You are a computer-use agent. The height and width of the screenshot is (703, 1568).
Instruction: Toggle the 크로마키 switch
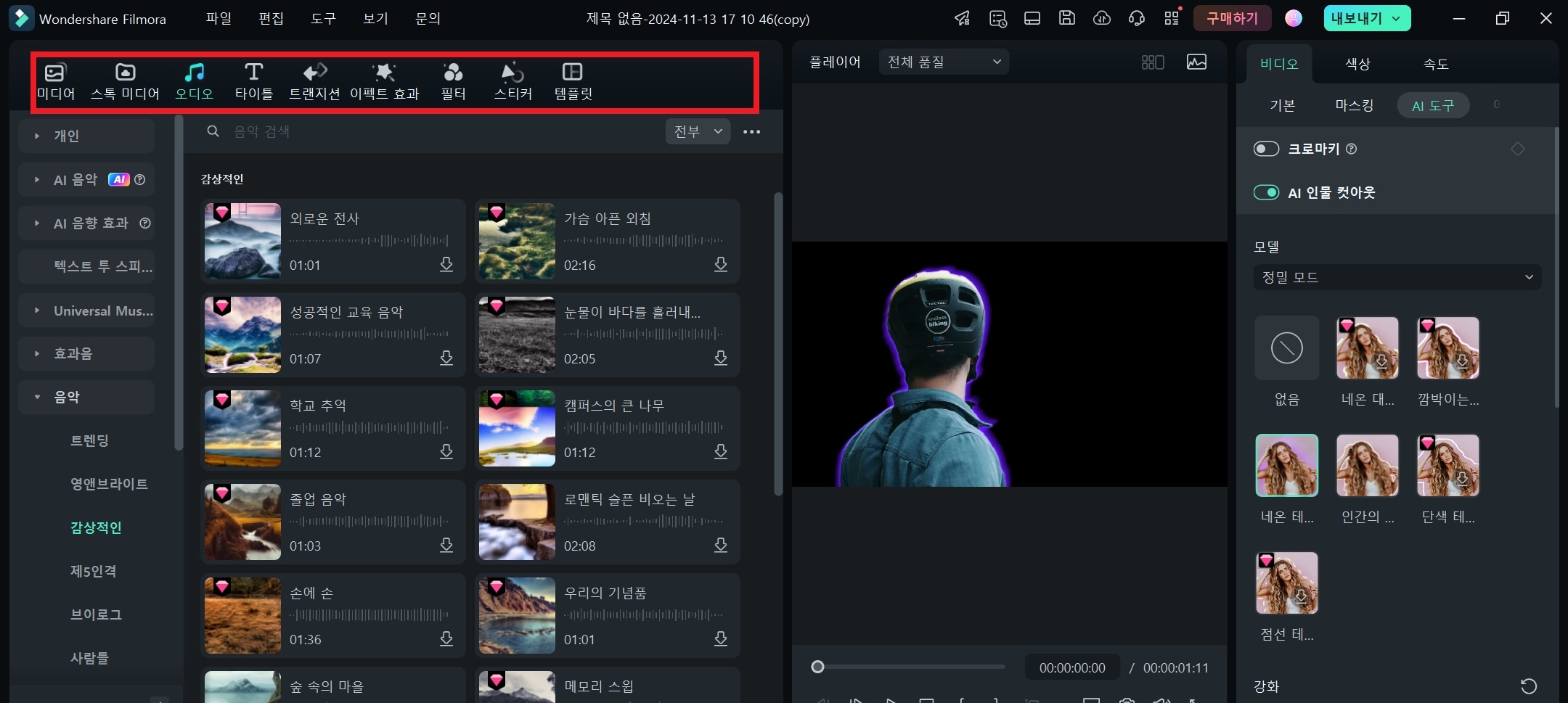pyautogui.click(x=1266, y=149)
